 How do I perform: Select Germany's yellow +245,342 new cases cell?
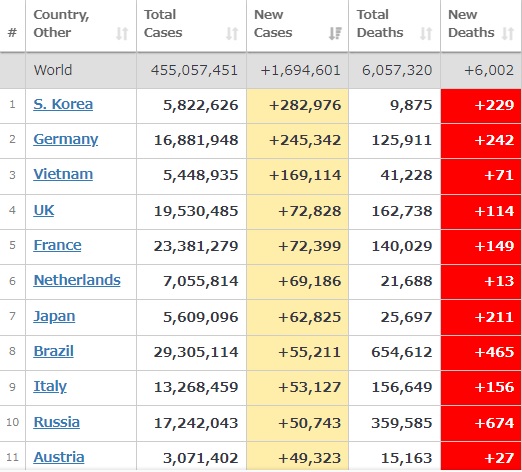coord(298,141)
